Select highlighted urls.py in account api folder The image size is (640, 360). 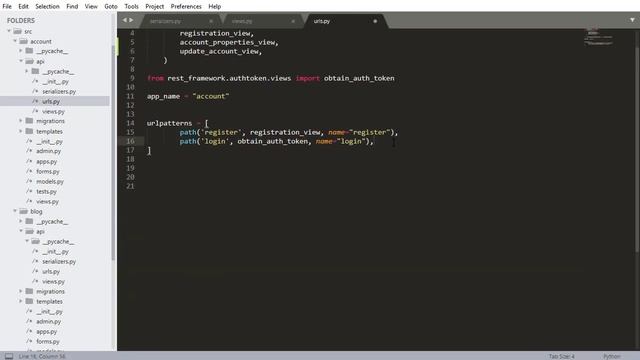pyautogui.click(x=51, y=101)
